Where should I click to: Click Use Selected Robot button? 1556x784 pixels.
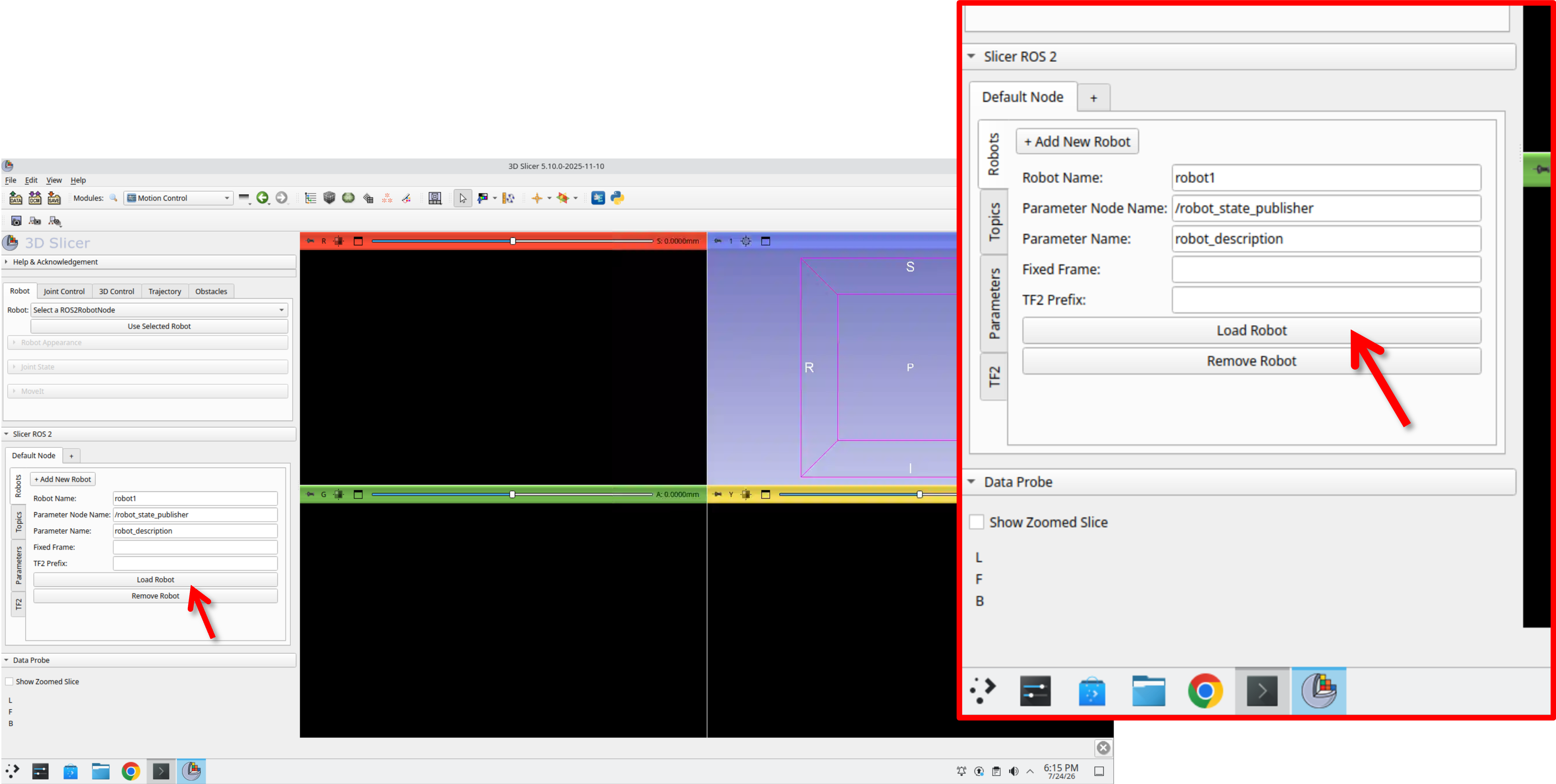click(x=159, y=326)
